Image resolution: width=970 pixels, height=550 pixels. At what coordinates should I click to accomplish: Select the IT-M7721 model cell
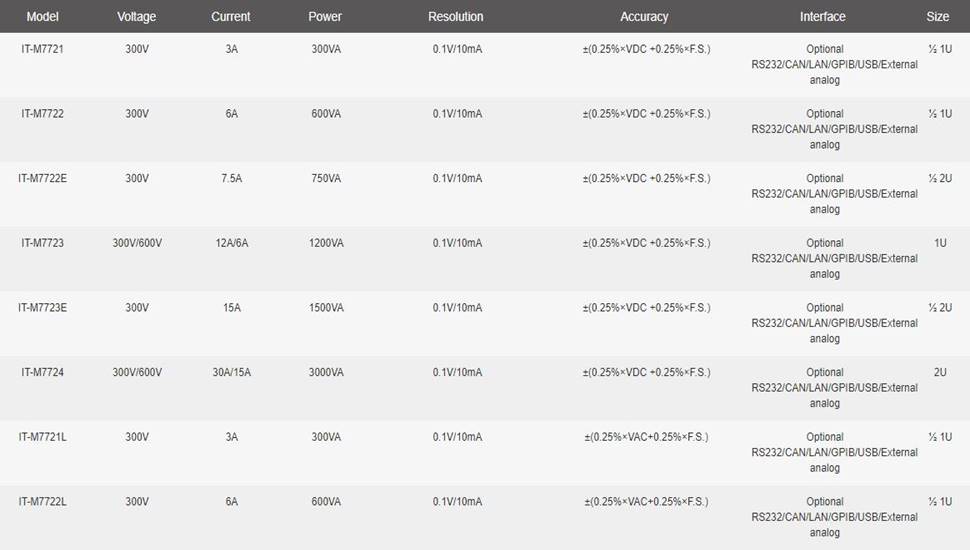pos(42,49)
